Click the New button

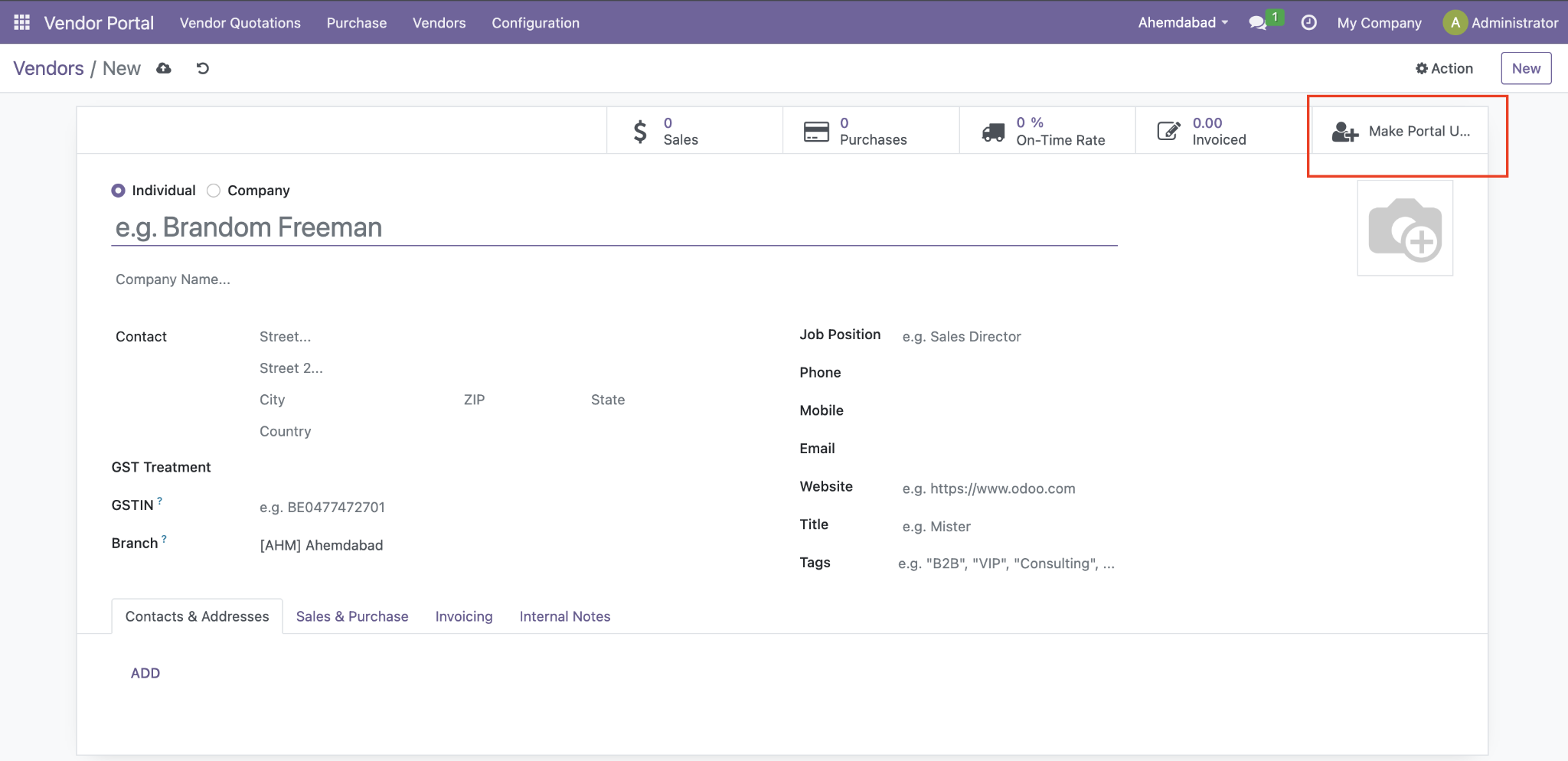point(1526,68)
